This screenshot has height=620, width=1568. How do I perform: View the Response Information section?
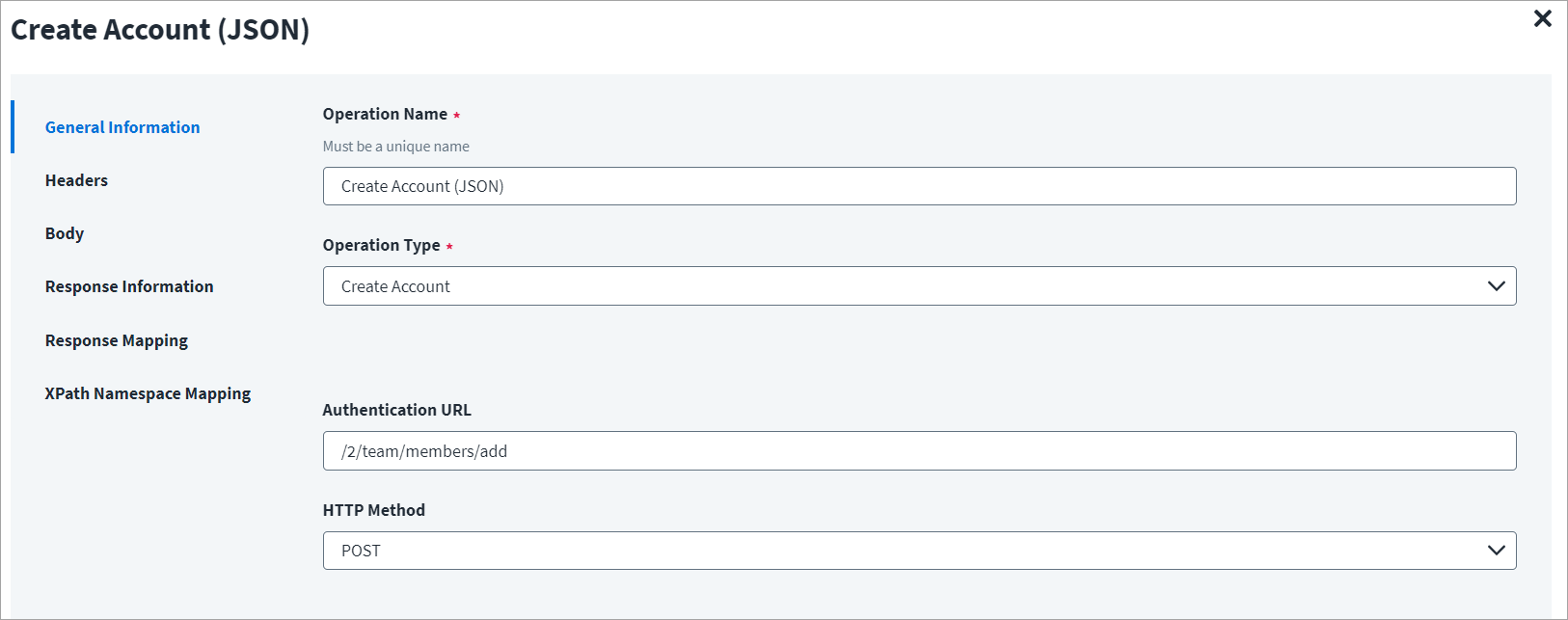(128, 285)
